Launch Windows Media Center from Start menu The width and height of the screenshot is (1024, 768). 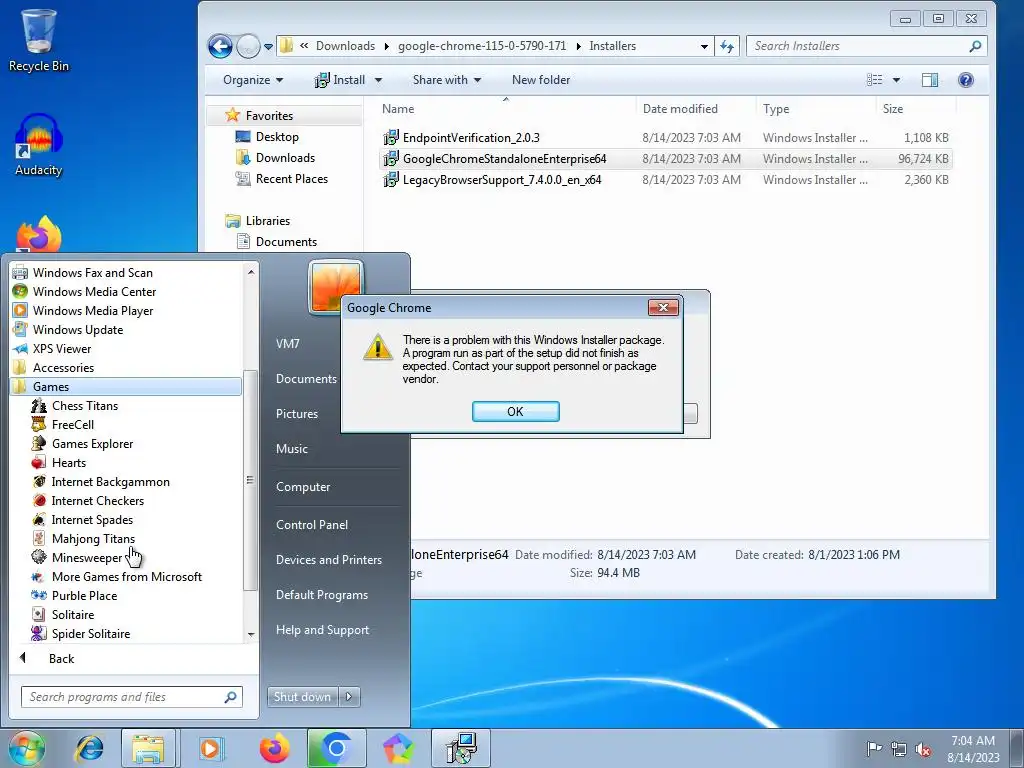pos(94,292)
